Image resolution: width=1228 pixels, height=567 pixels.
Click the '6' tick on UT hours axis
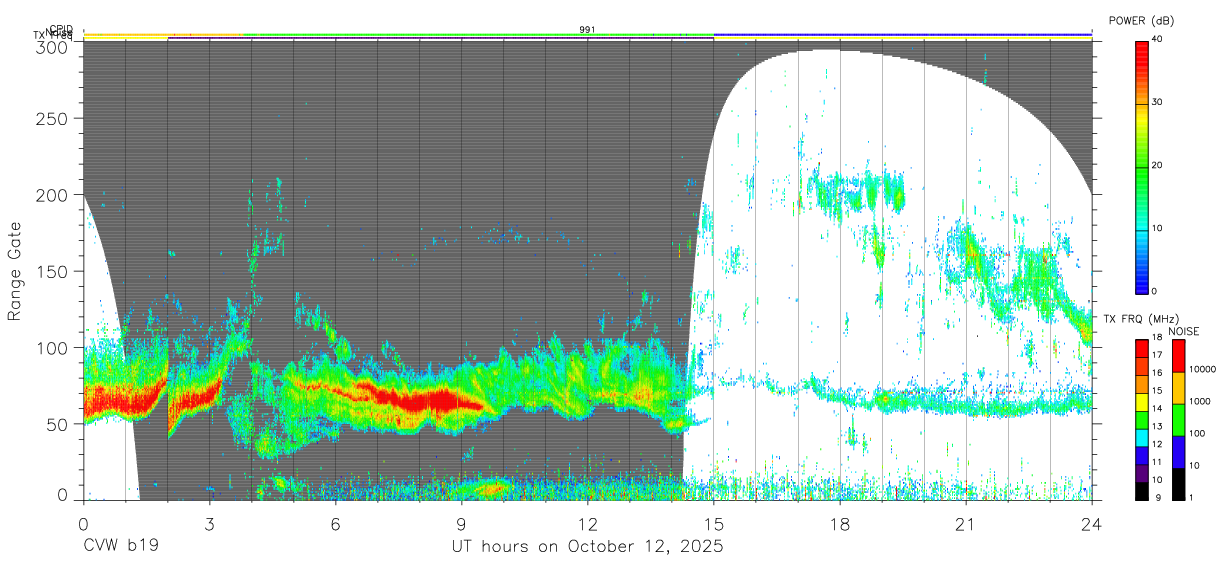tap(336, 523)
